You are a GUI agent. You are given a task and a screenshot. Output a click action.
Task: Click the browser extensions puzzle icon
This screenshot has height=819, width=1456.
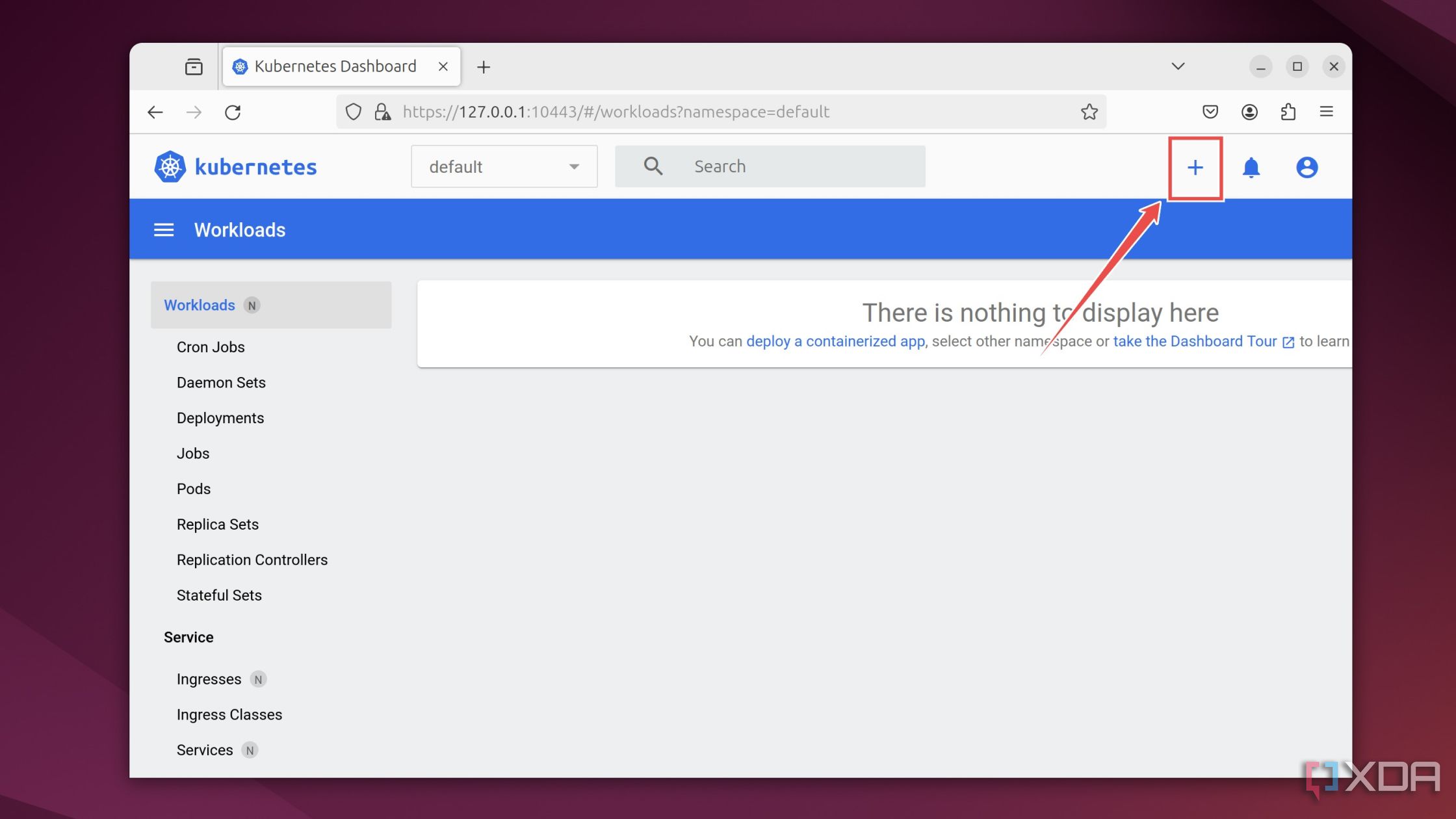[1289, 111]
